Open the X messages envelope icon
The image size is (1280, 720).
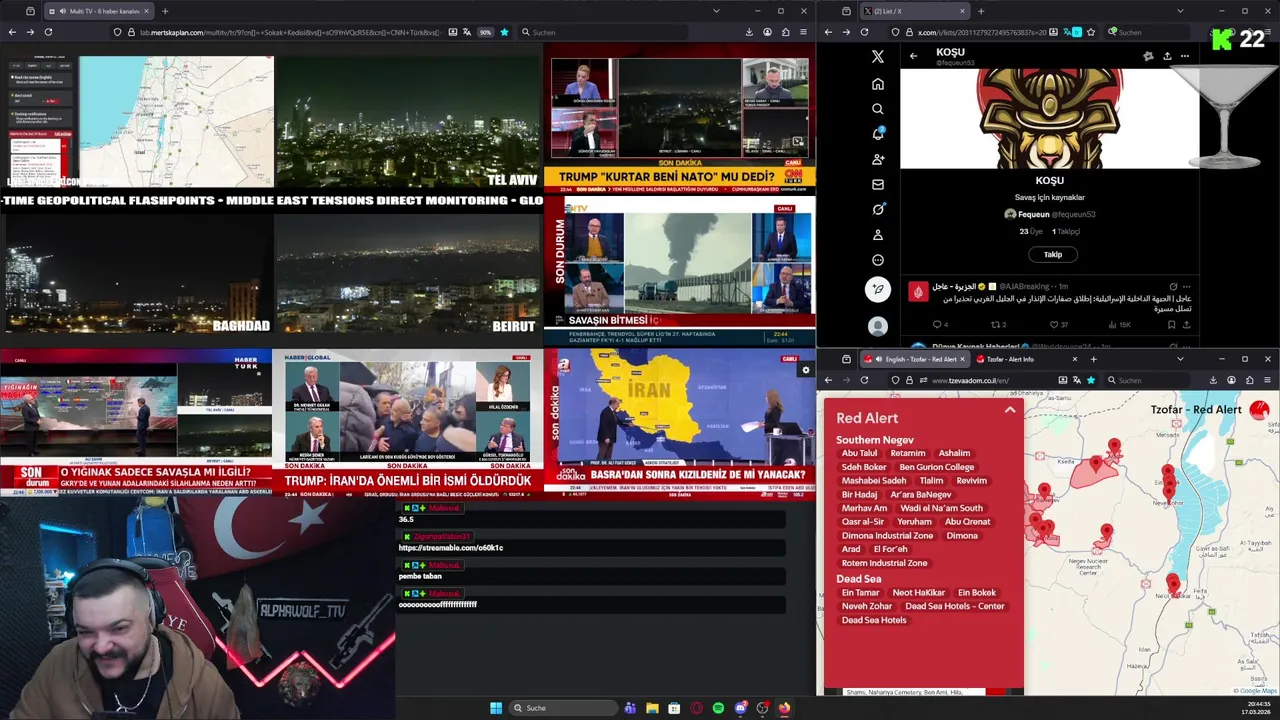(878, 184)
